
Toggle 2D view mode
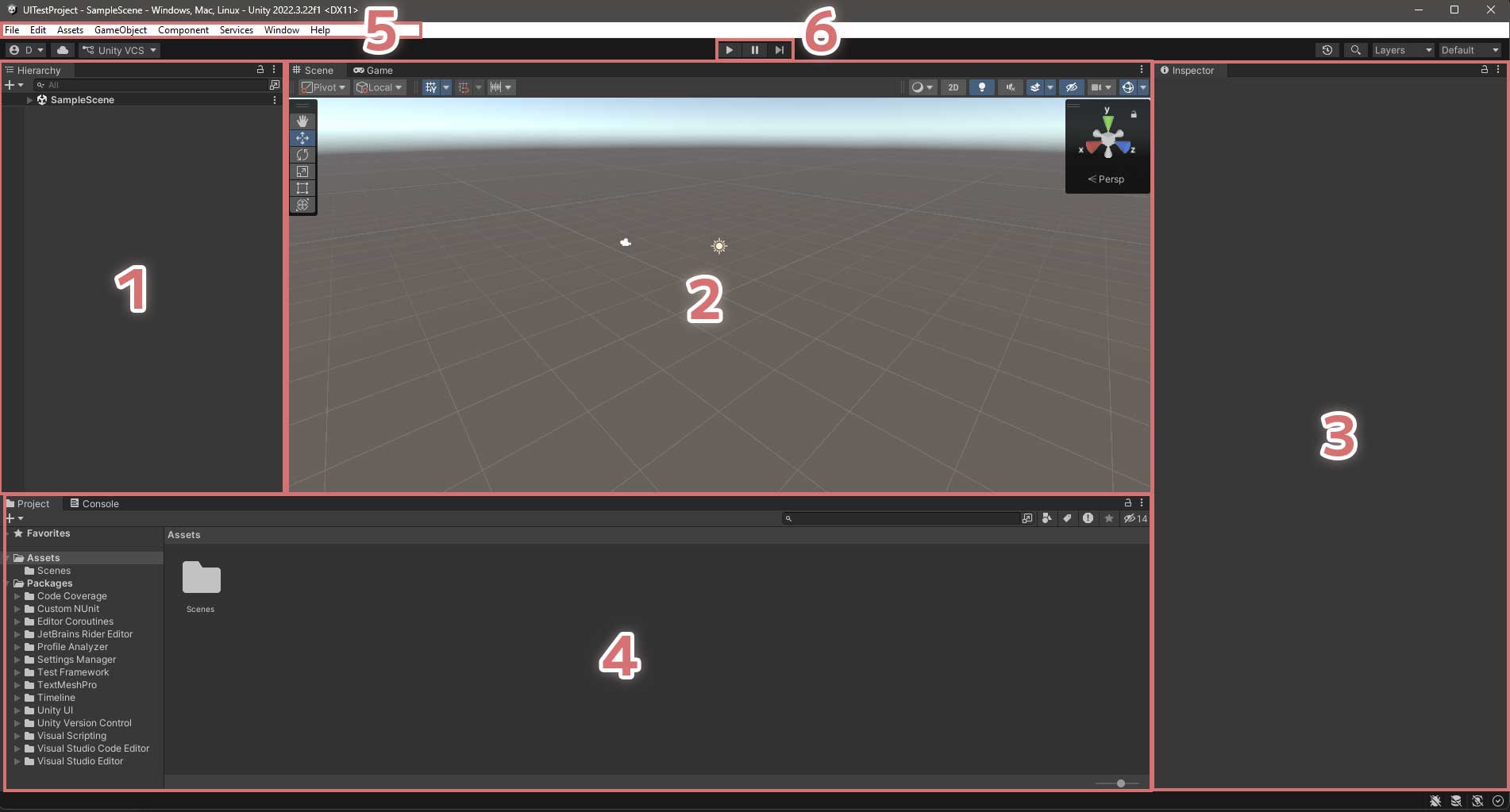click(x=953, y=87)
